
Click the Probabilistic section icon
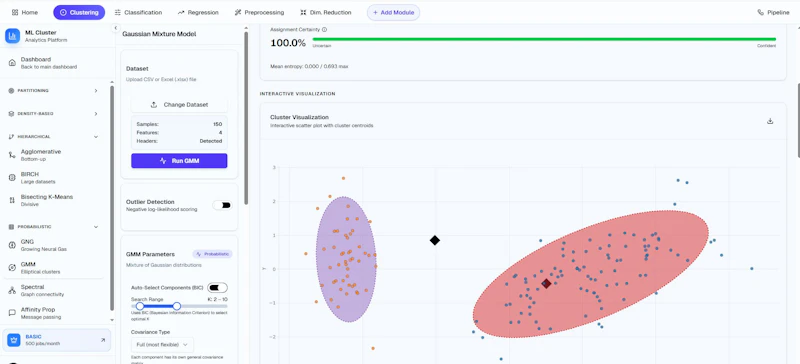[12, 226]
